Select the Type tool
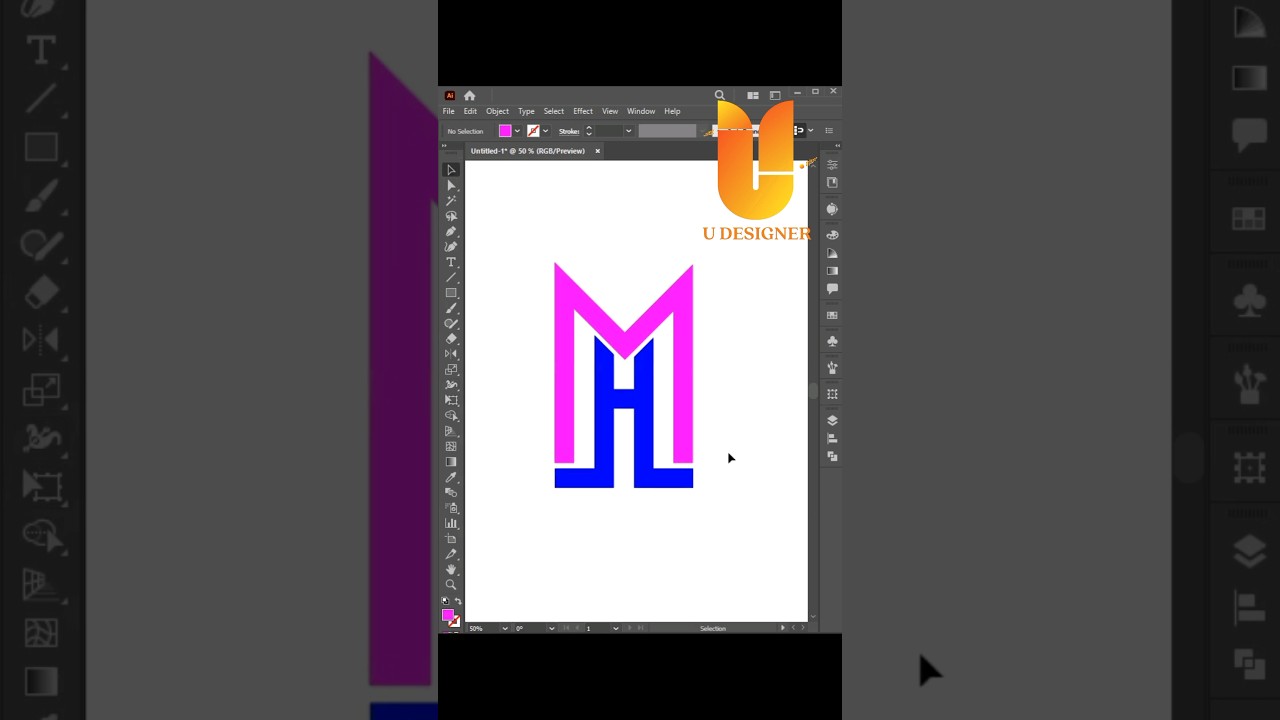The width and height of the screenshot is (1280, 720). (451, 262)
